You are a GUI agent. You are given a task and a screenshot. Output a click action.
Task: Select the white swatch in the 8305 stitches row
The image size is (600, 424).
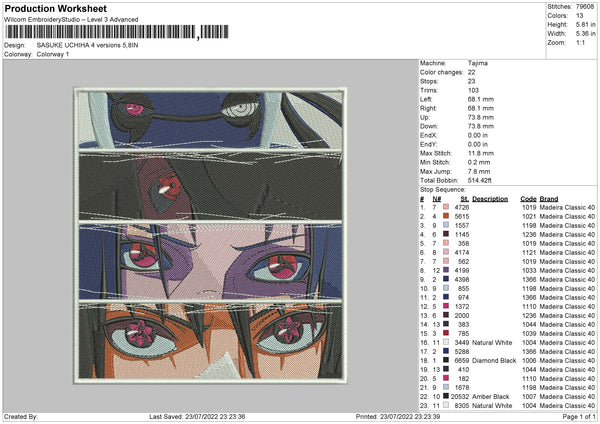pyautogui.click(x=446, y=405)
